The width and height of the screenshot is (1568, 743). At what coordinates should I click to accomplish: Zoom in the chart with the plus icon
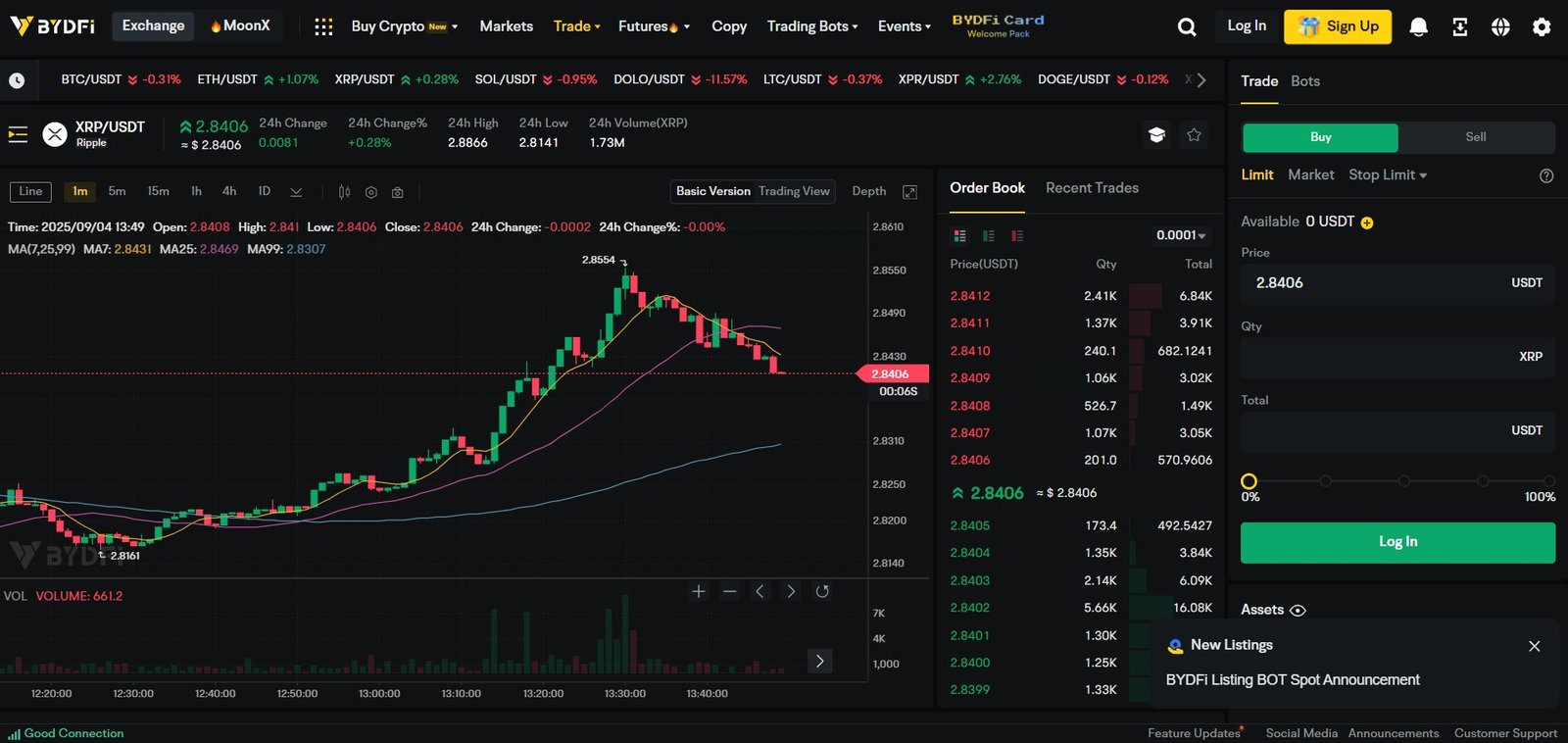pos(699,591)
